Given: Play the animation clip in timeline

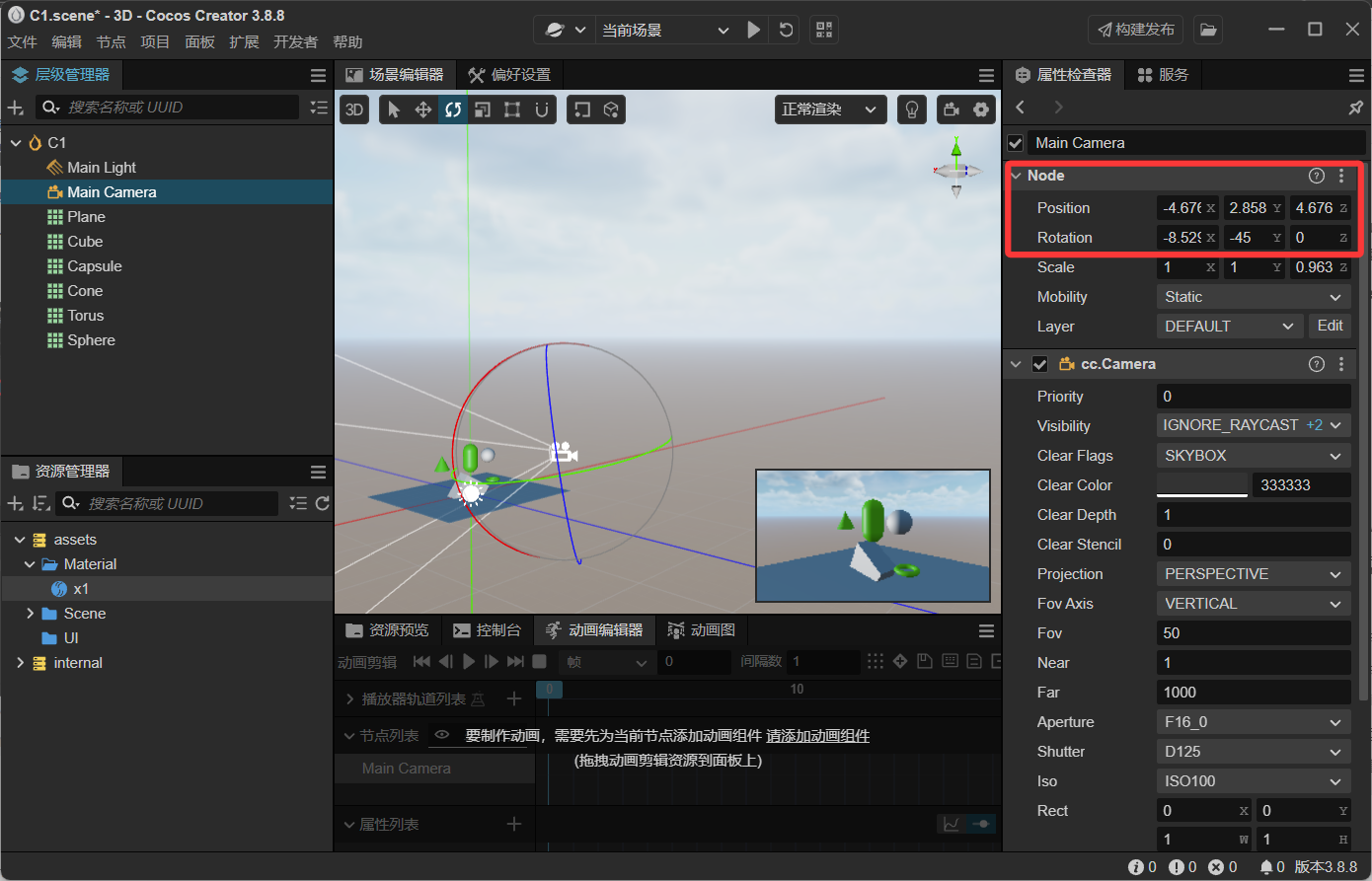Looking at the screenshot, I should click(x=469, y=661).
